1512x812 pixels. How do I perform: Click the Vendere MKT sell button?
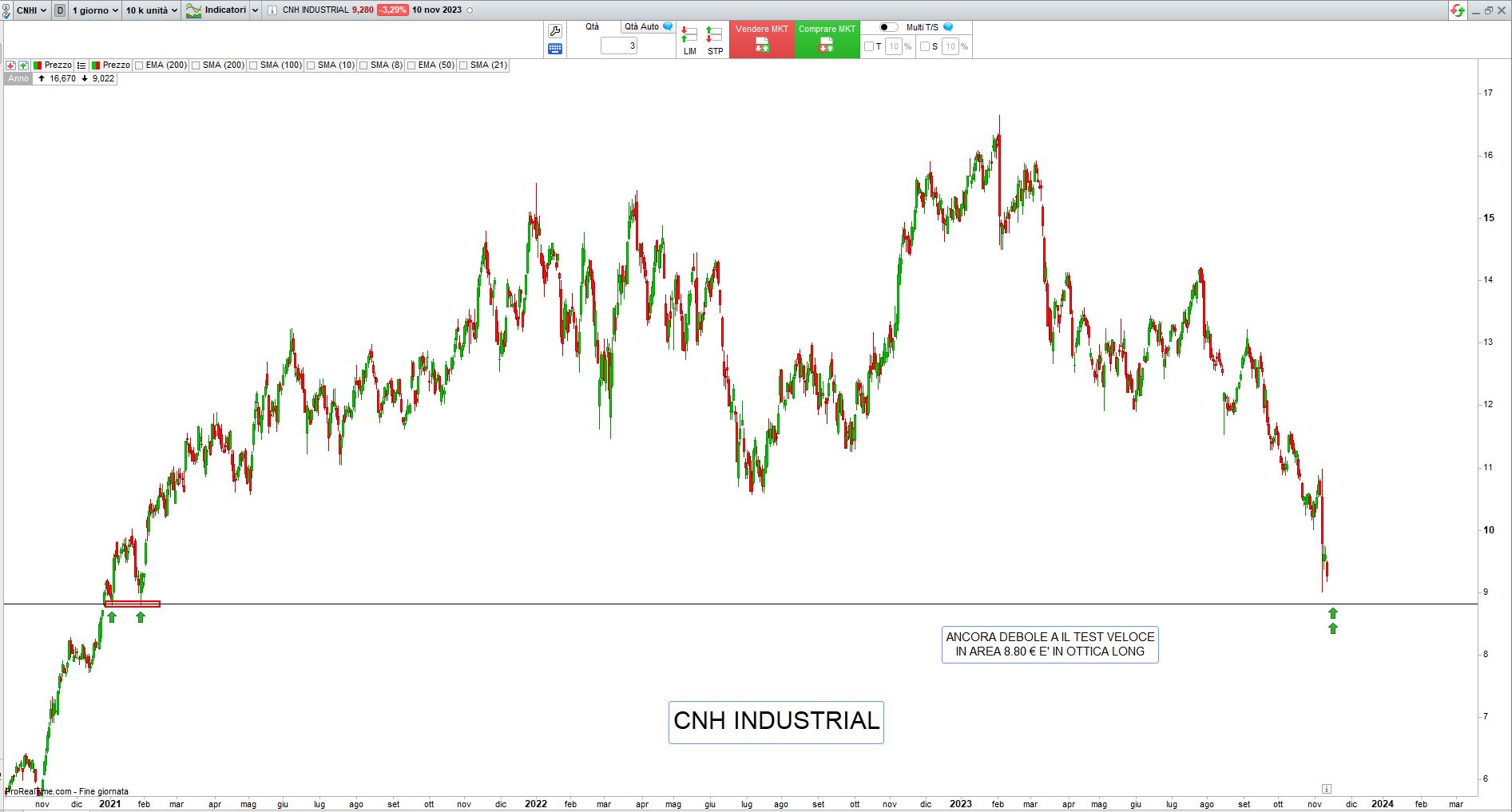click(762, 39)
